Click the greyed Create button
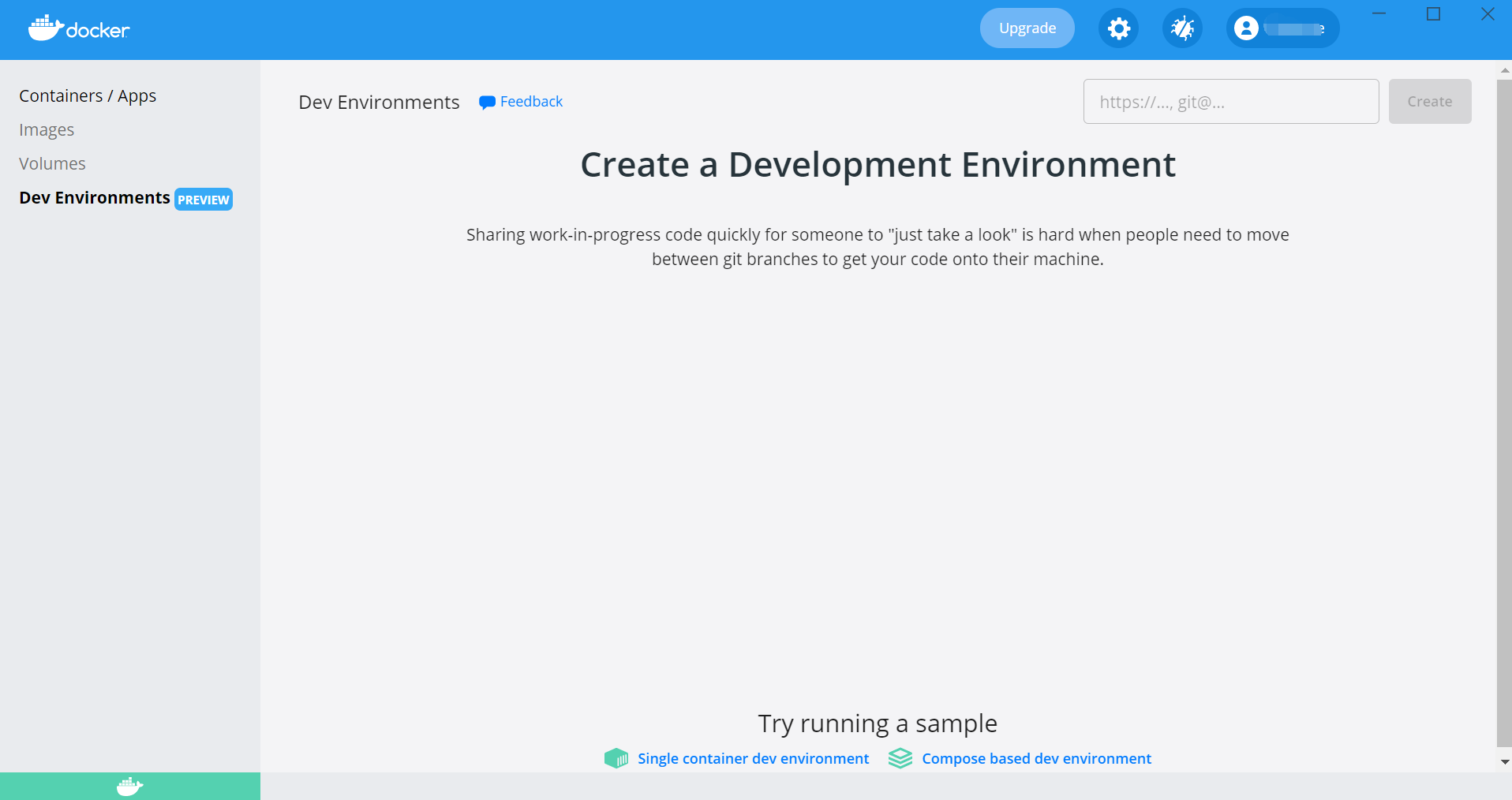This screenshot has width=1512, height=800. [1430, 101]
